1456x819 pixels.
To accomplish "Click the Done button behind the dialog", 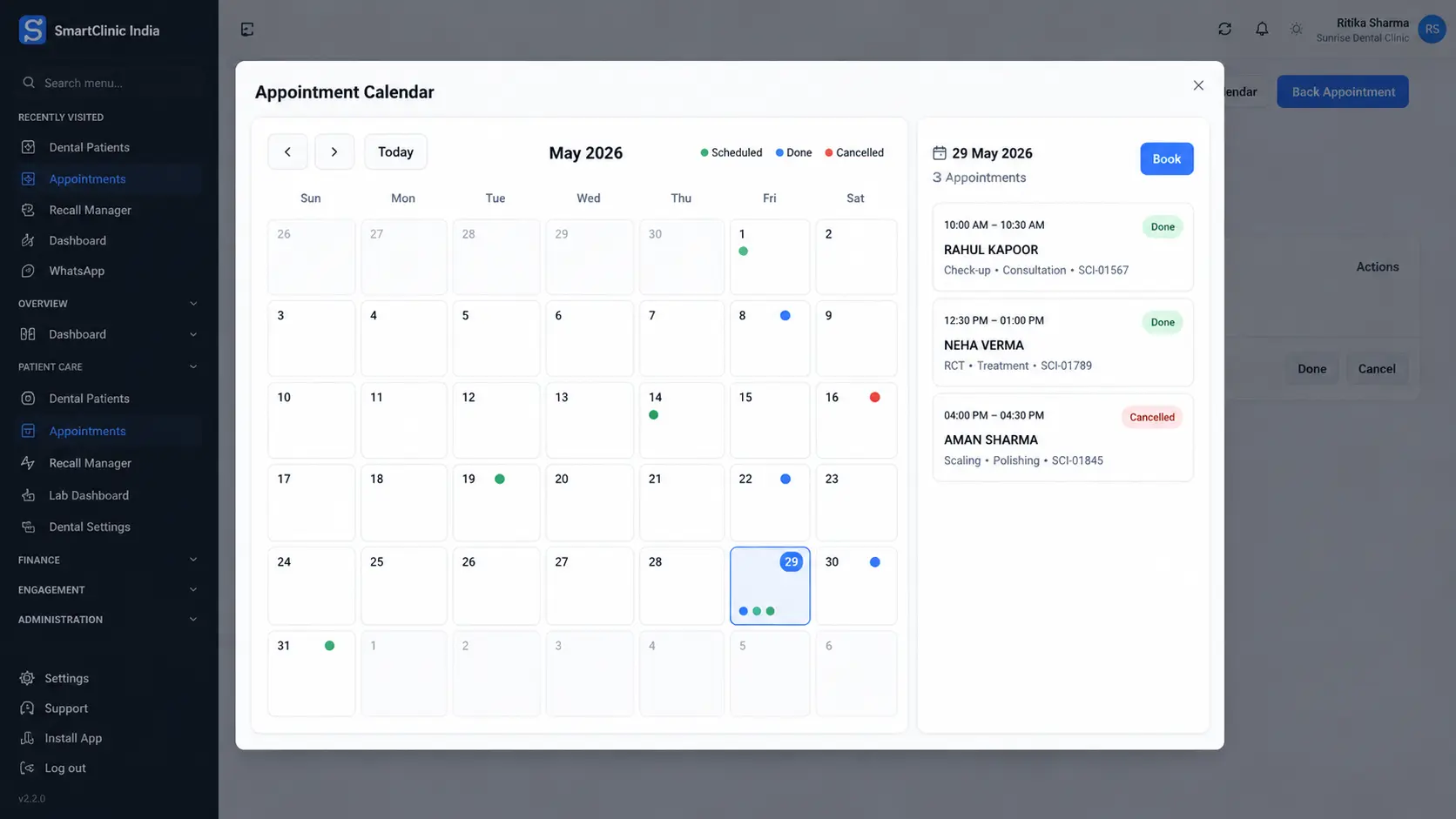I will click(1312, 369).
